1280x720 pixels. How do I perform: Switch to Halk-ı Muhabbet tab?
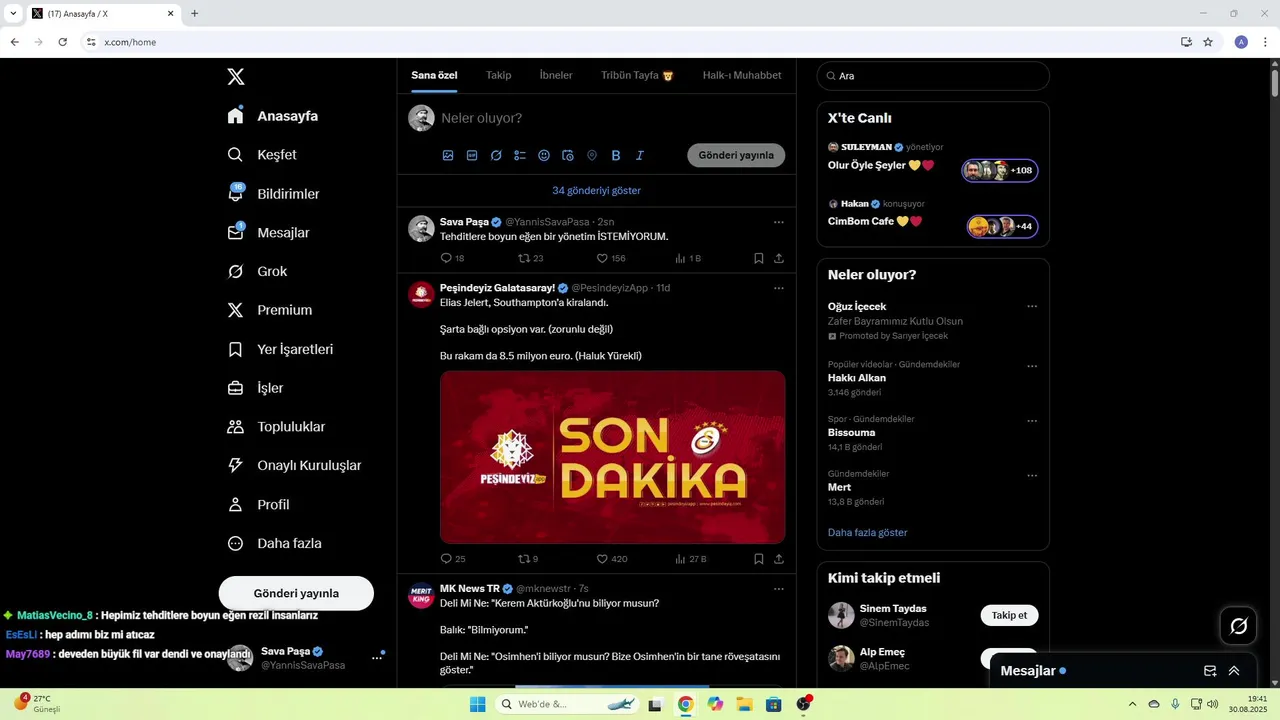[x=742, y=76]
